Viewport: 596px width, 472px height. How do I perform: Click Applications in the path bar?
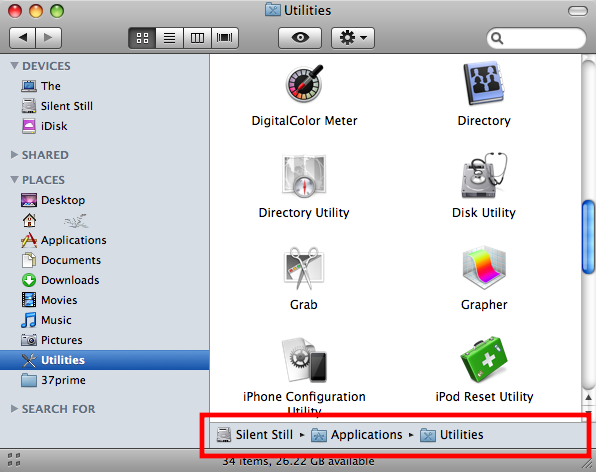[x=357, y=434]
